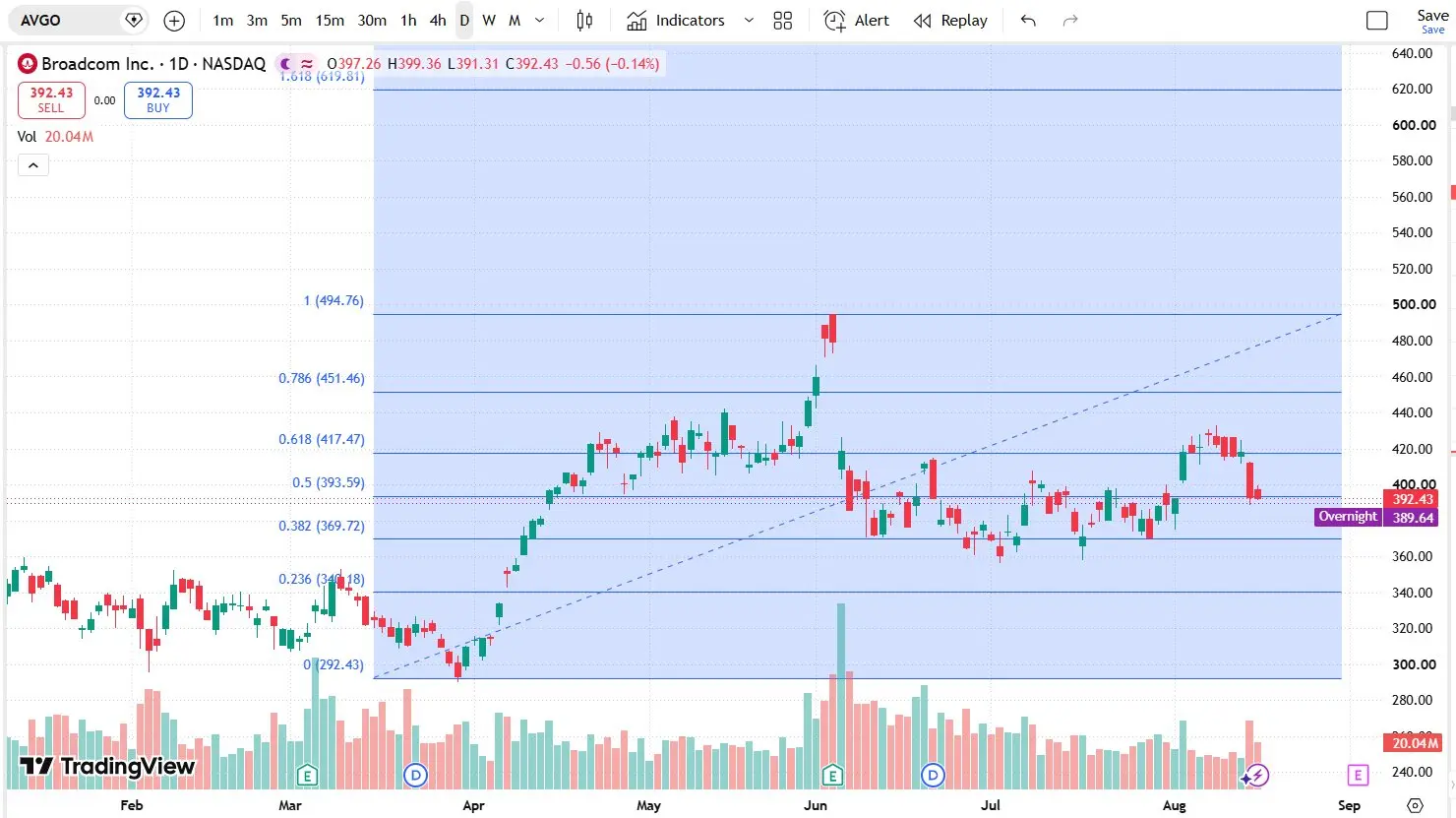Open chart settings hexagon icon
The width and height of the screenshot is (1456, 818).
[x=1415, y=805]
